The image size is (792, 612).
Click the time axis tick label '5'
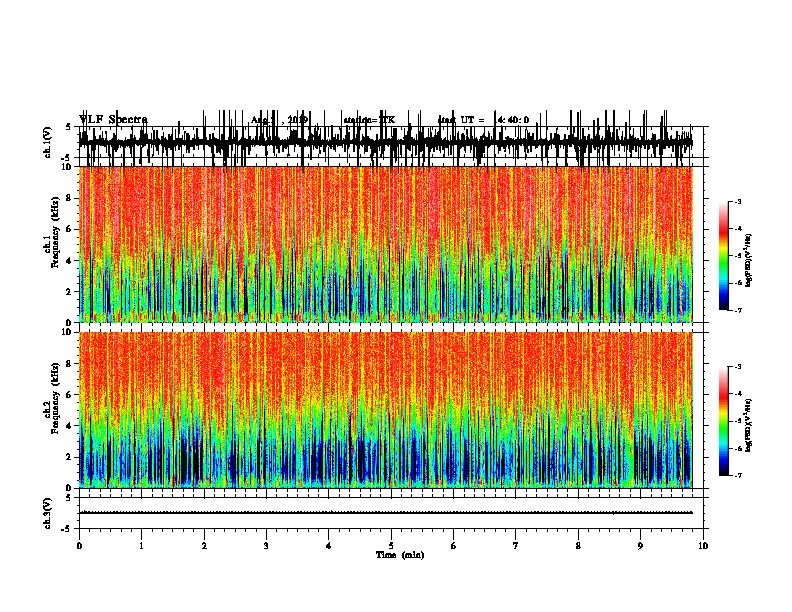(391, 546)
